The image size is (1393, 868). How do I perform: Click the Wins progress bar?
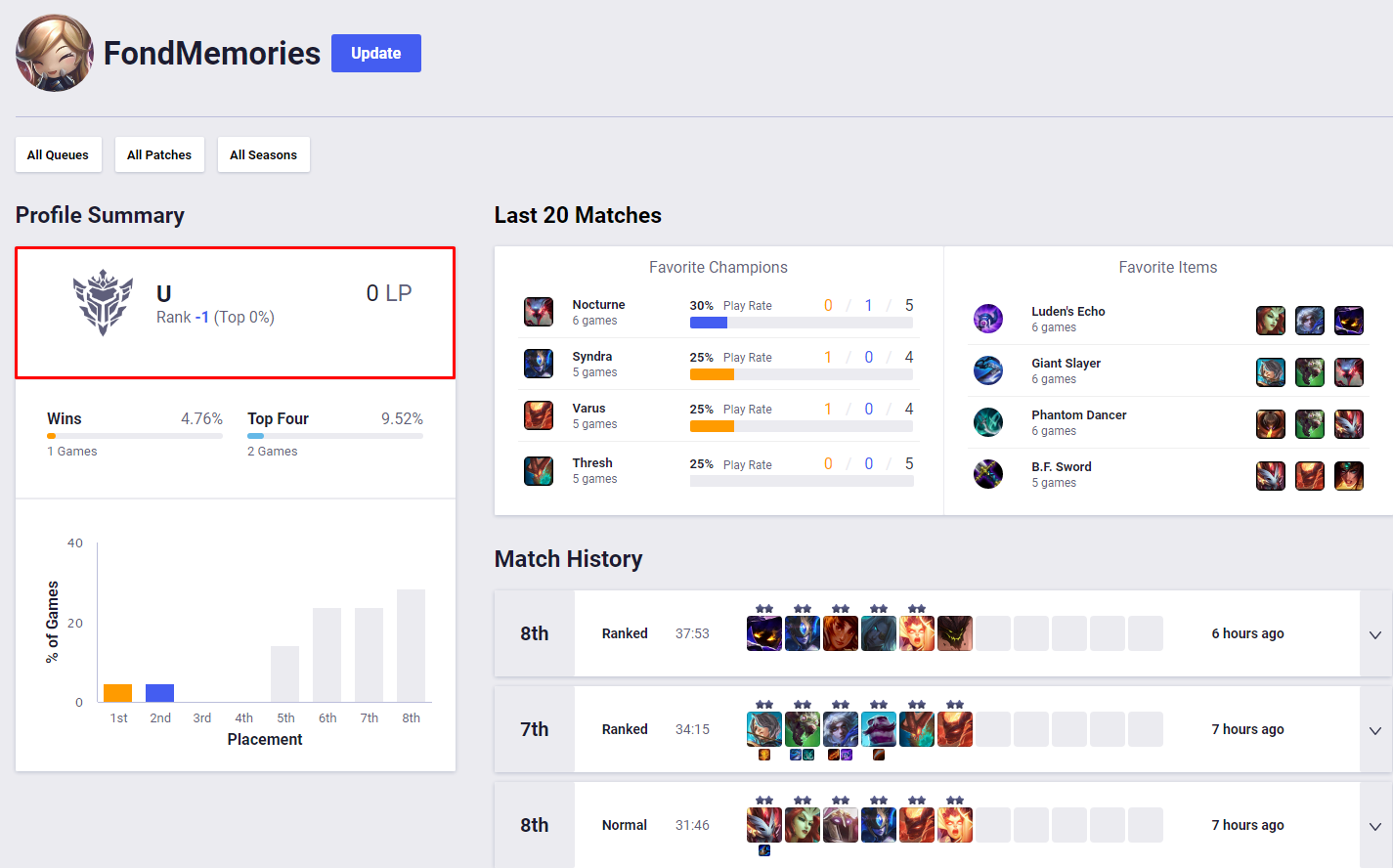135,436
